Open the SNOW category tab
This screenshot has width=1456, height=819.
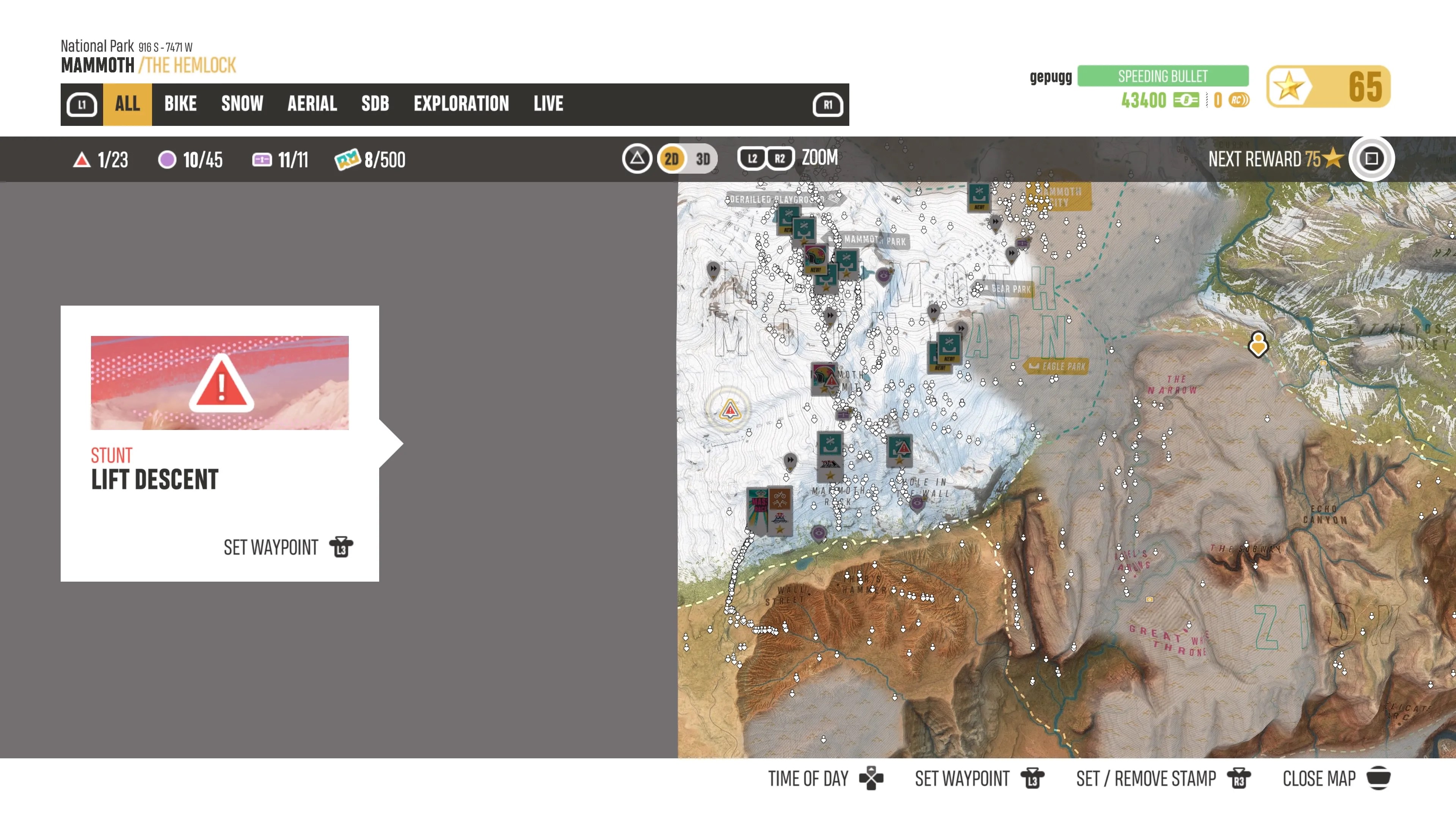[x=242, y=104]
